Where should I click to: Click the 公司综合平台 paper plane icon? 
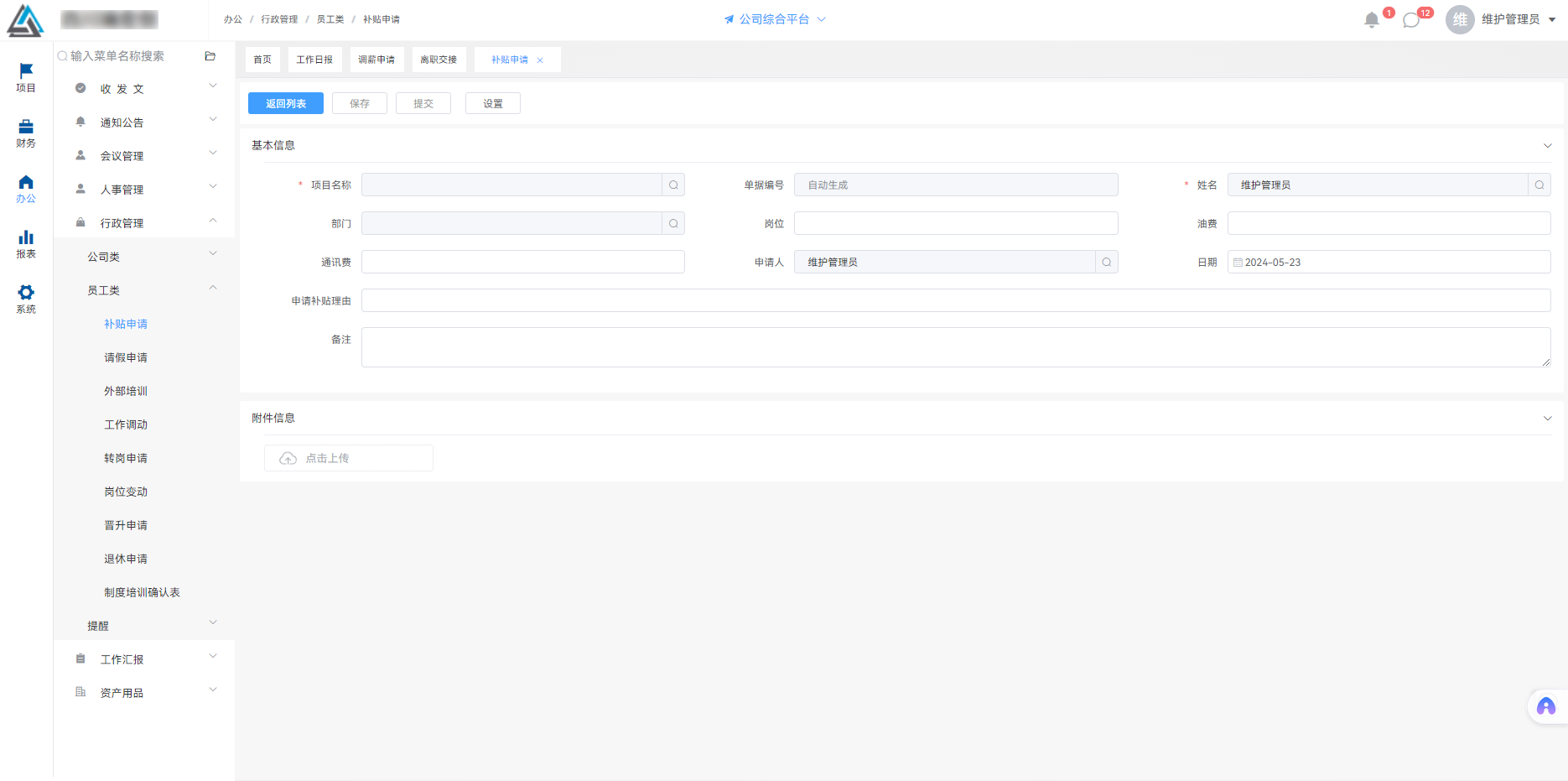[729, 19]
